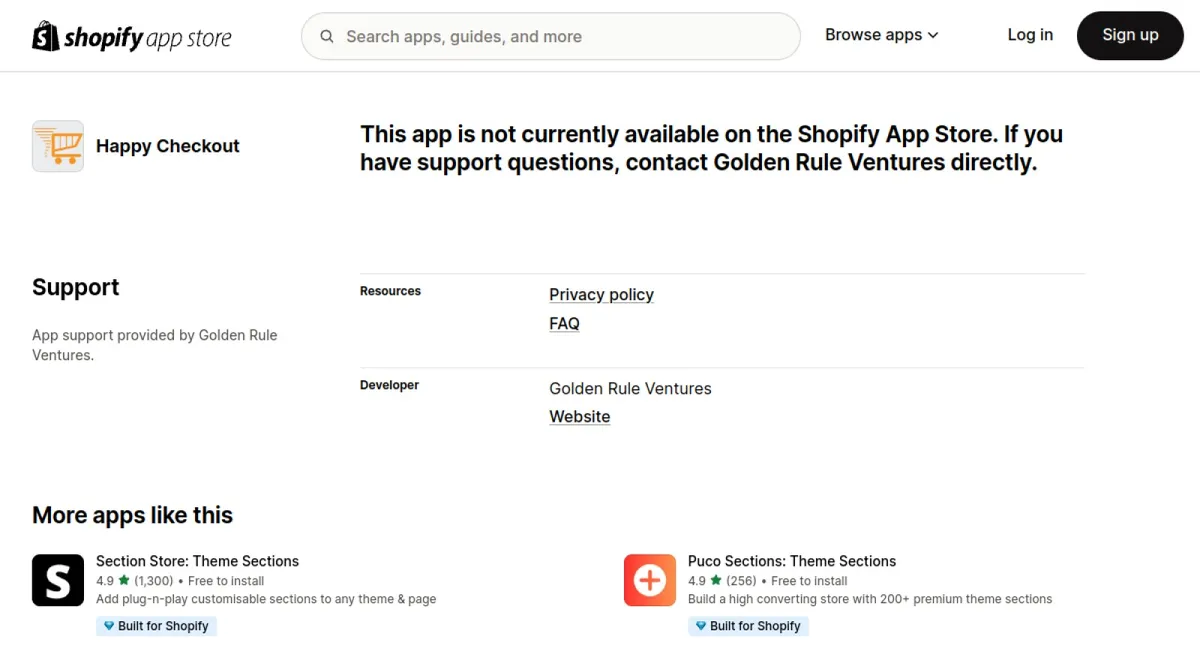Screen dimensions: 1200x650
Task: Click Built for Shopify badge under Section Store
Action: (156, 626)
